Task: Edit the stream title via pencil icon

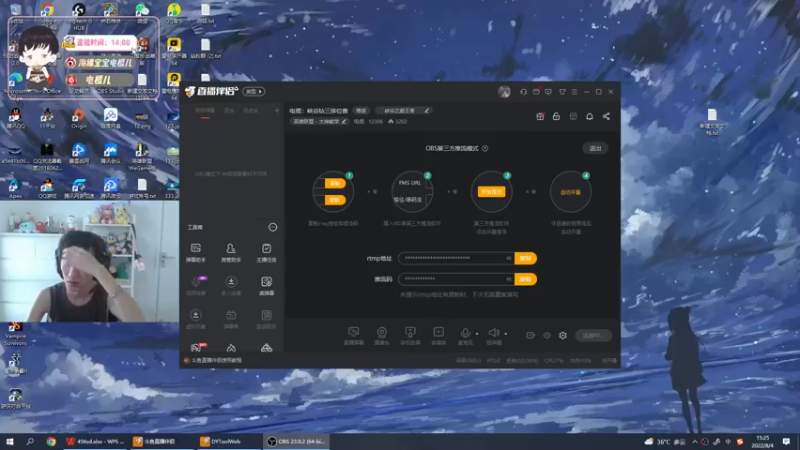Action: pyautogui.click(x=427, y=110)
